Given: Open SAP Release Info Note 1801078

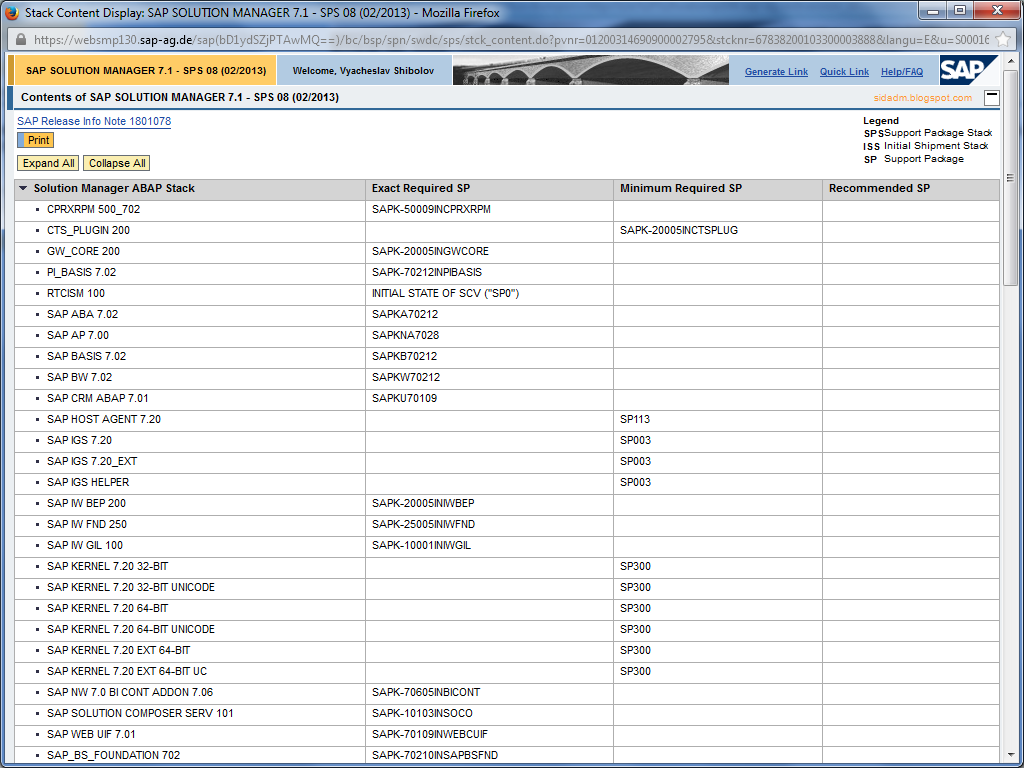Looking at the screenshot, I should (93, 121).
